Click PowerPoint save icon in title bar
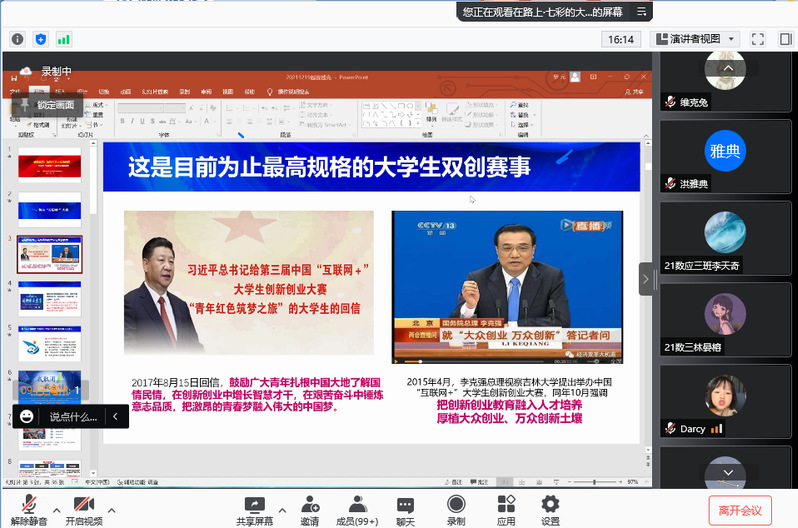Viewport: 798px width, 528px height. [14, 78]
